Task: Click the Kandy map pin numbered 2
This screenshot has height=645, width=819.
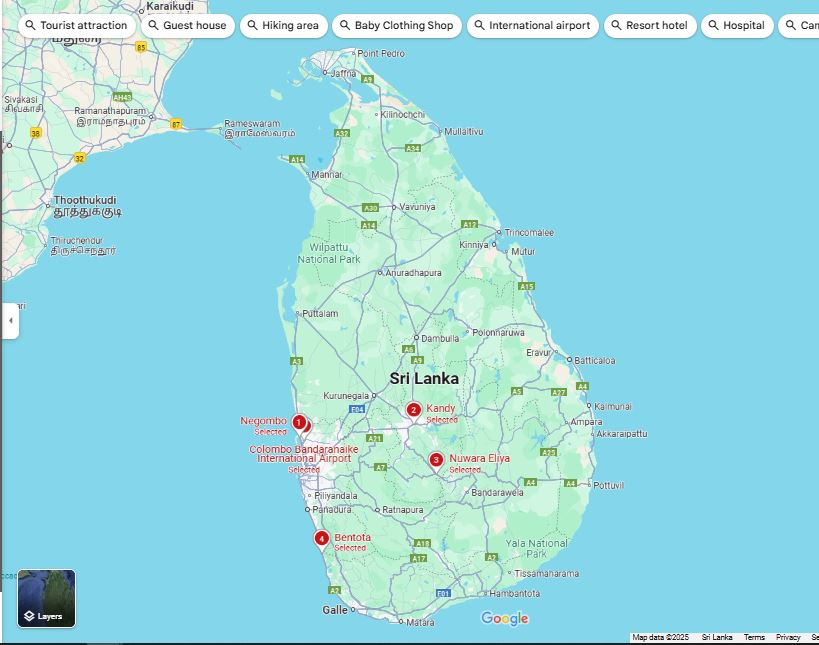Action: coord(413,409)
